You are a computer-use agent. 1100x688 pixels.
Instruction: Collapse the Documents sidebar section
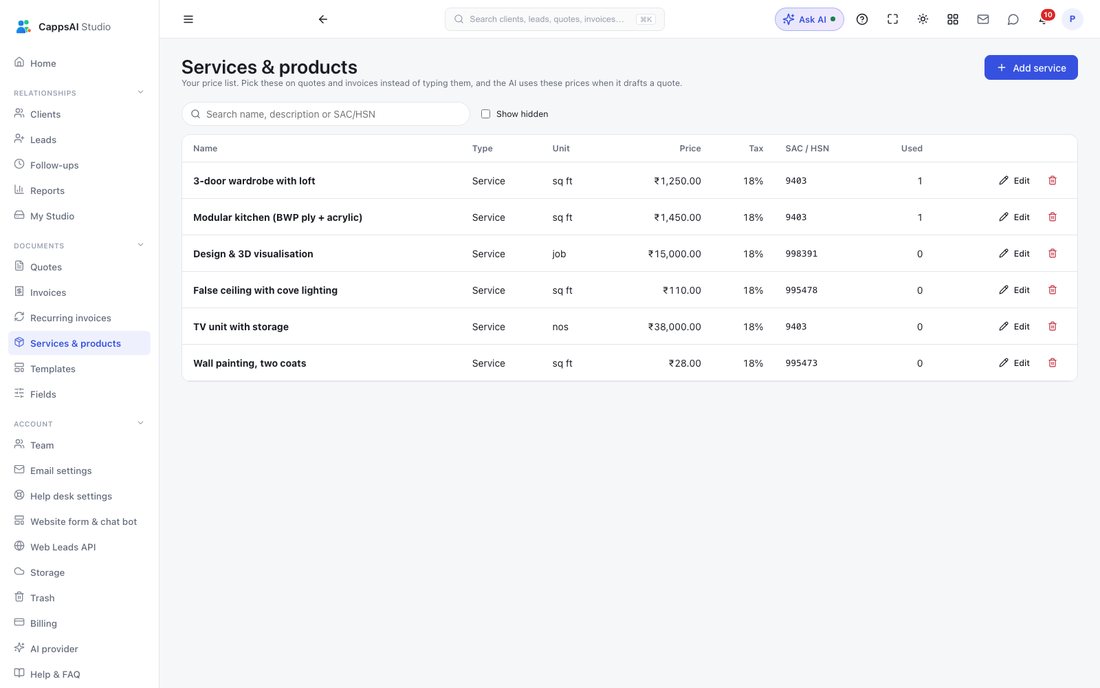click(140, 245)
